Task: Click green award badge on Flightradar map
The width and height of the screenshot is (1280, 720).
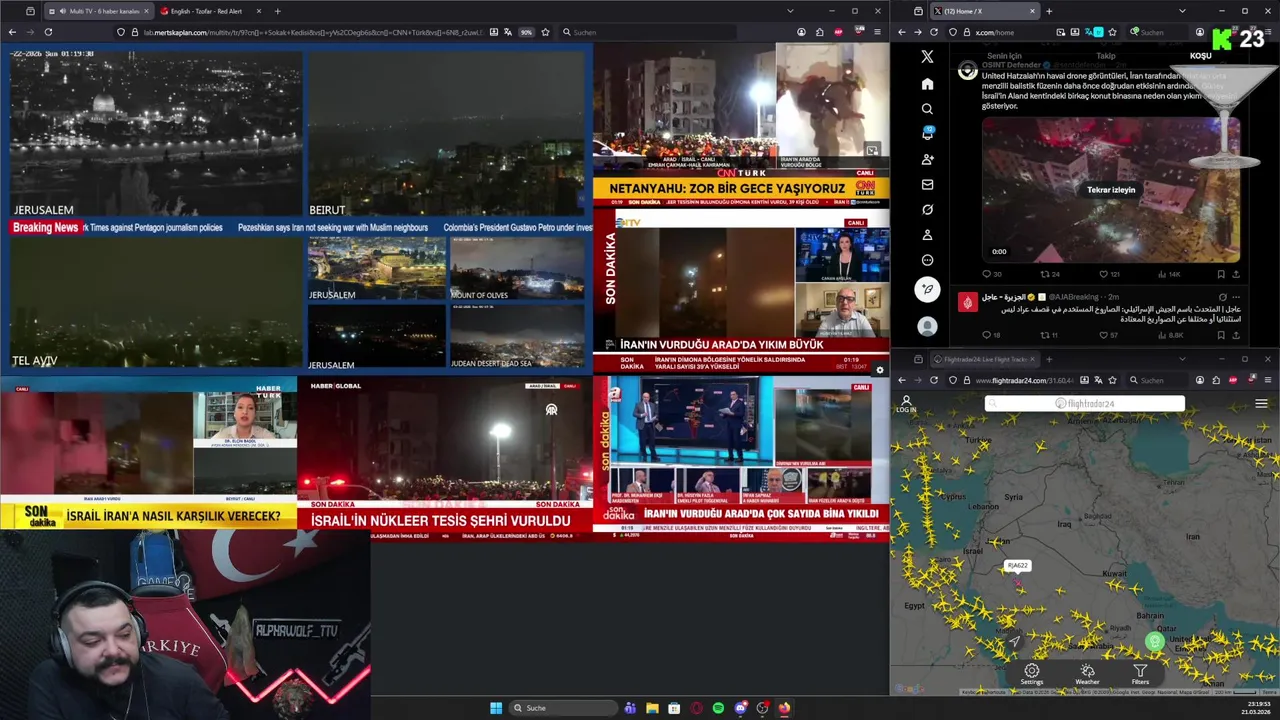Action: point(1155,642)
